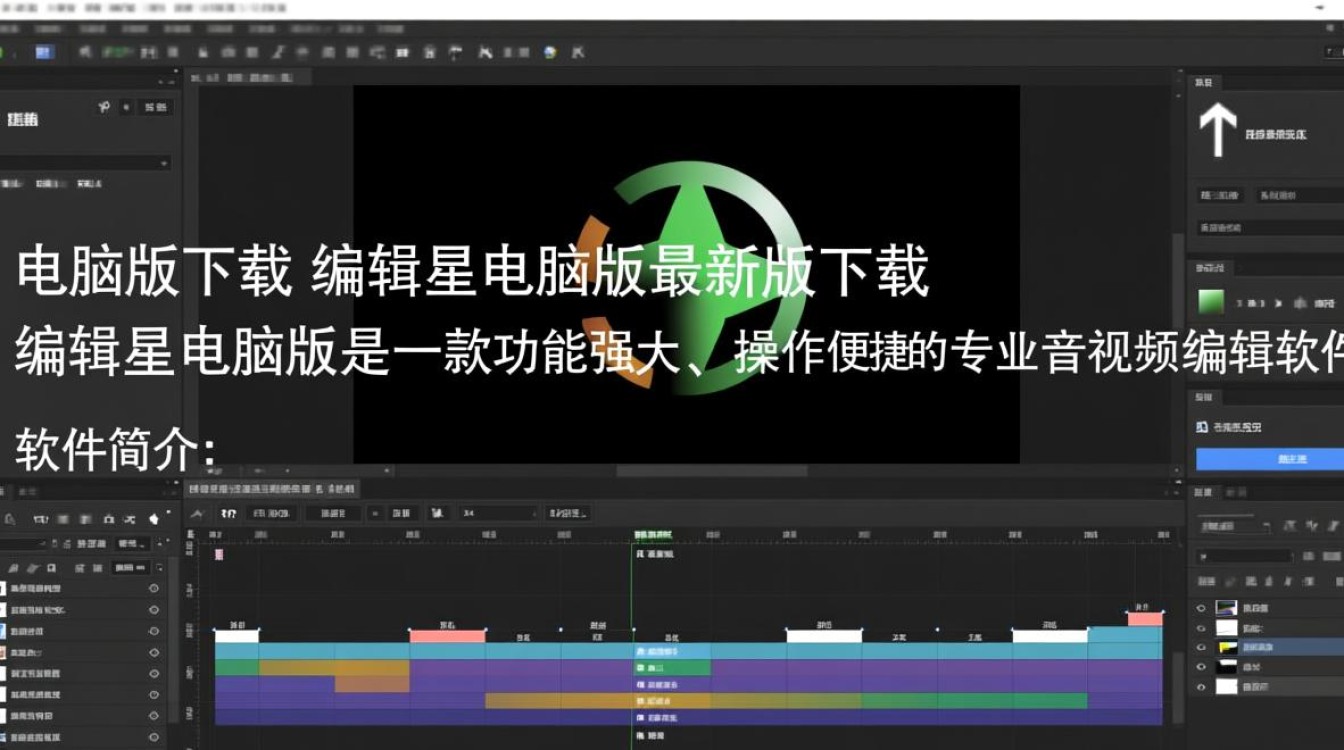This screenshot has height=750, width=1344.
Task: Toggle the eye icon of the selected highlighted layer
Action: [1201, 647]
